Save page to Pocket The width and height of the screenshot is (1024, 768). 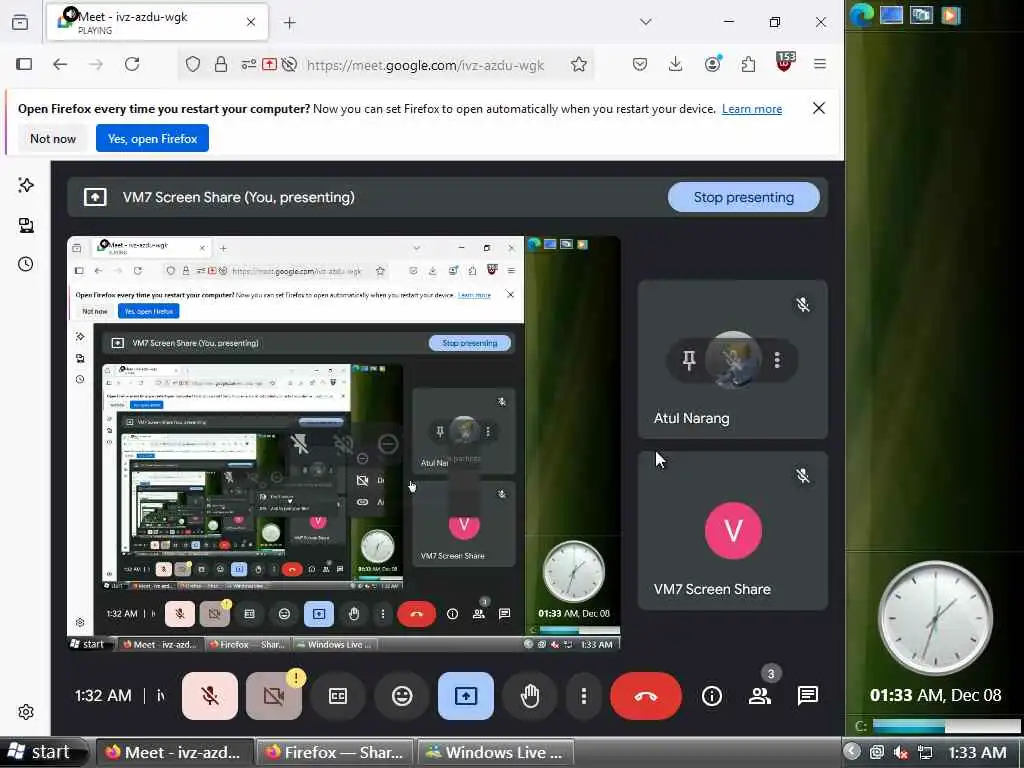pos(640,64)
